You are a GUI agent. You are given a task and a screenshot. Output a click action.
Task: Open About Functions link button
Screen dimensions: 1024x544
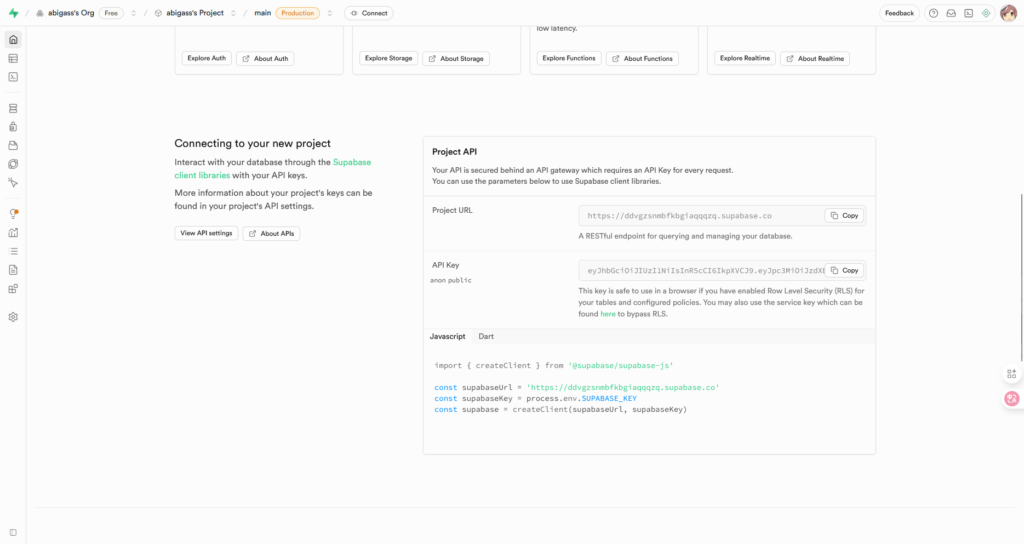click(642, 59)
